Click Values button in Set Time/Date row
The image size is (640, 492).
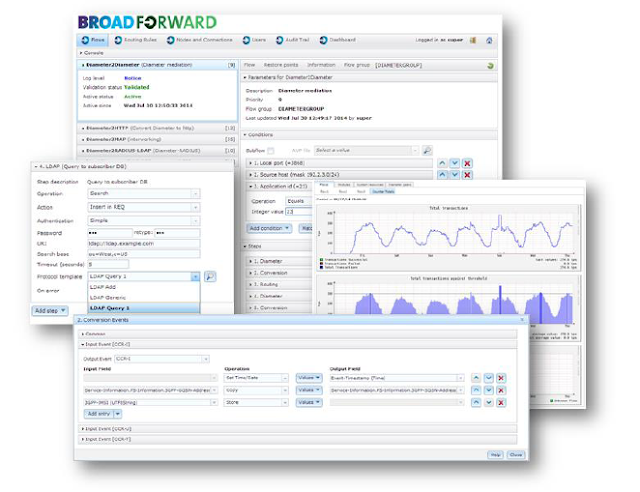309,378
